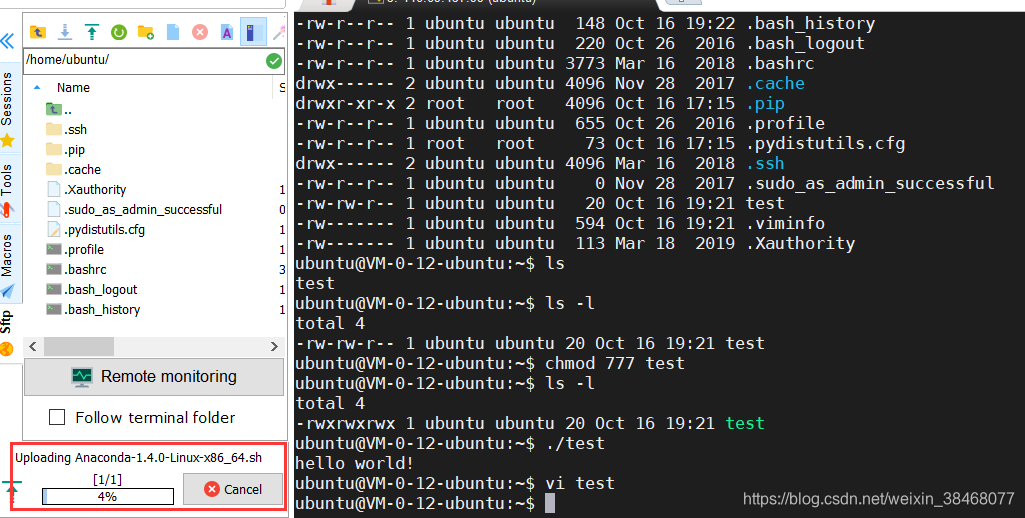The image size is (1025, 518).
Task: Click '.sudo_as_admin_successful' in terminal listing
Action: [870, 183]
